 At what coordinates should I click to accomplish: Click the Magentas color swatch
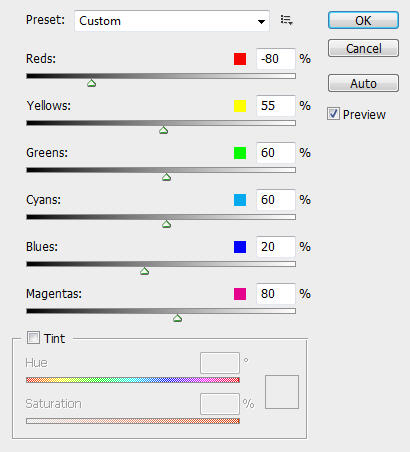click(x=240, y=294)
